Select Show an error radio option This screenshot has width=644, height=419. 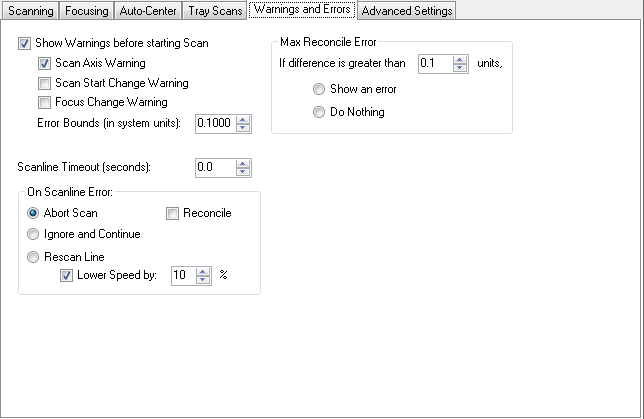[x=320, y=89]
